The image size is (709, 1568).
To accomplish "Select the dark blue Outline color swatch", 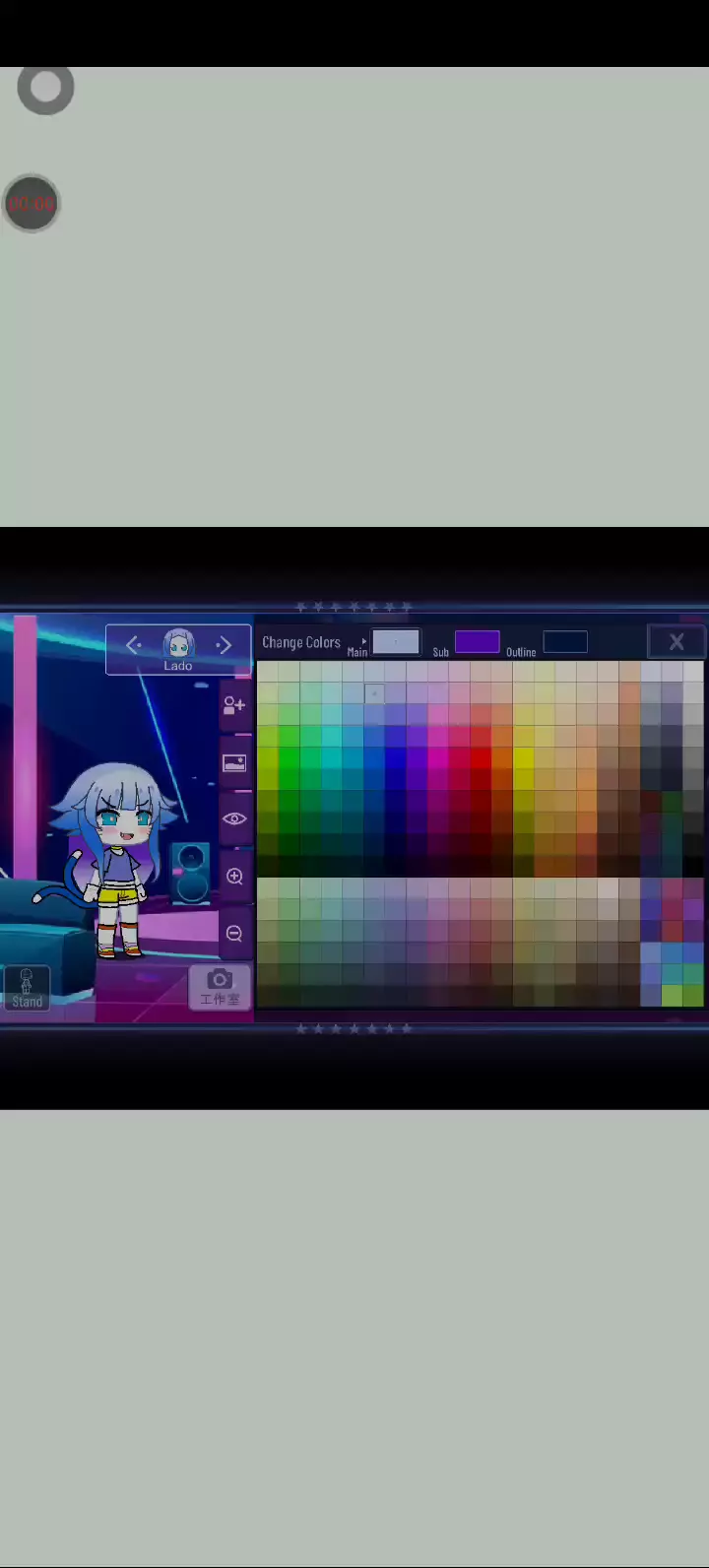I will pos(565,642).
